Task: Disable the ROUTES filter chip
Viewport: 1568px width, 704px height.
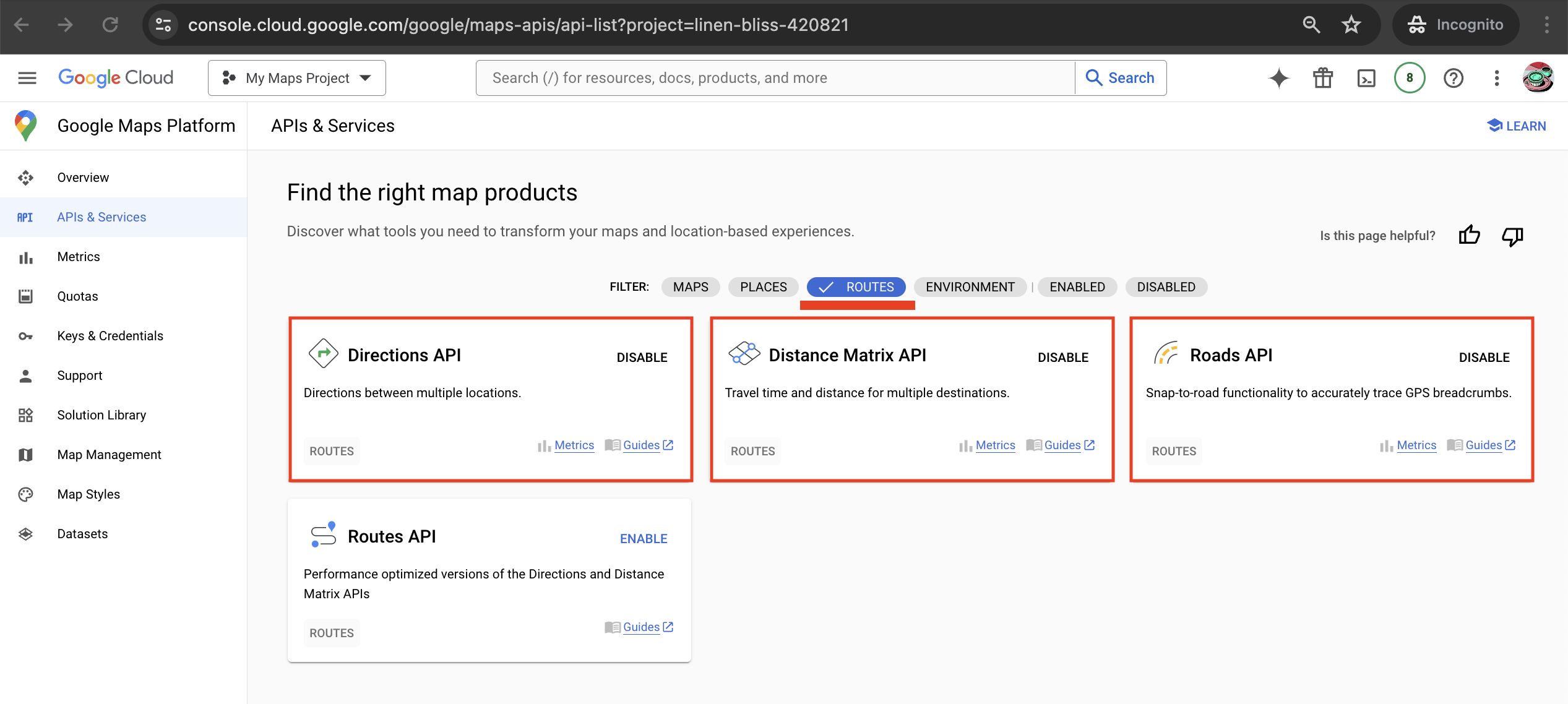Action: [x=856, y=286]
